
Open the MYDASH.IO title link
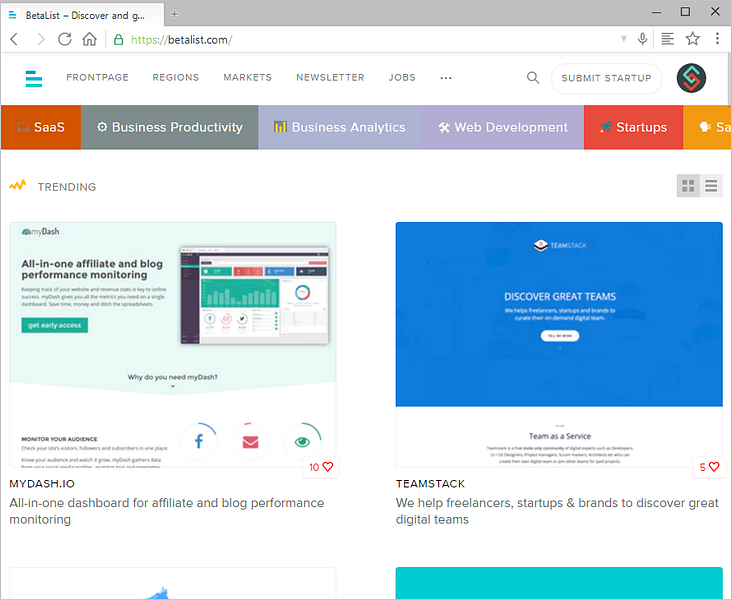pos(42,484)
